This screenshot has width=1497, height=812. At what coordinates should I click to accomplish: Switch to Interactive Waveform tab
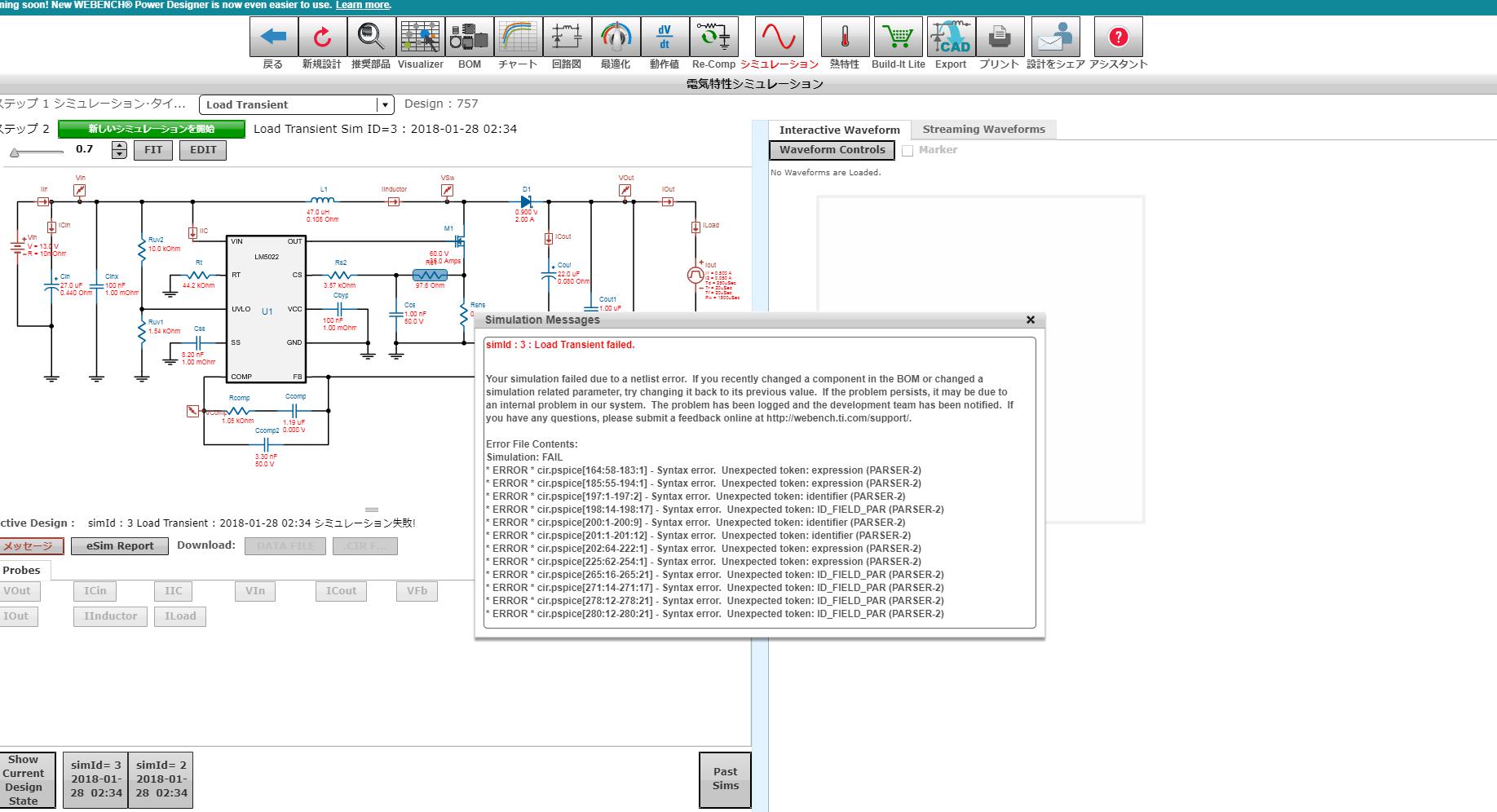(839, 130)
